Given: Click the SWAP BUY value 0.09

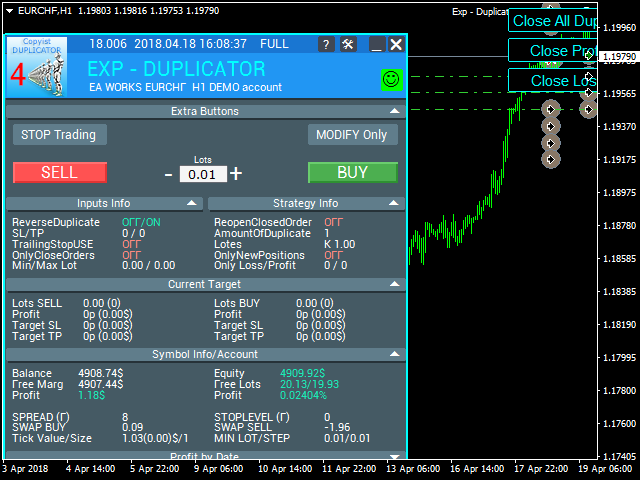Looking at the screenshot, I should (133, 427).
